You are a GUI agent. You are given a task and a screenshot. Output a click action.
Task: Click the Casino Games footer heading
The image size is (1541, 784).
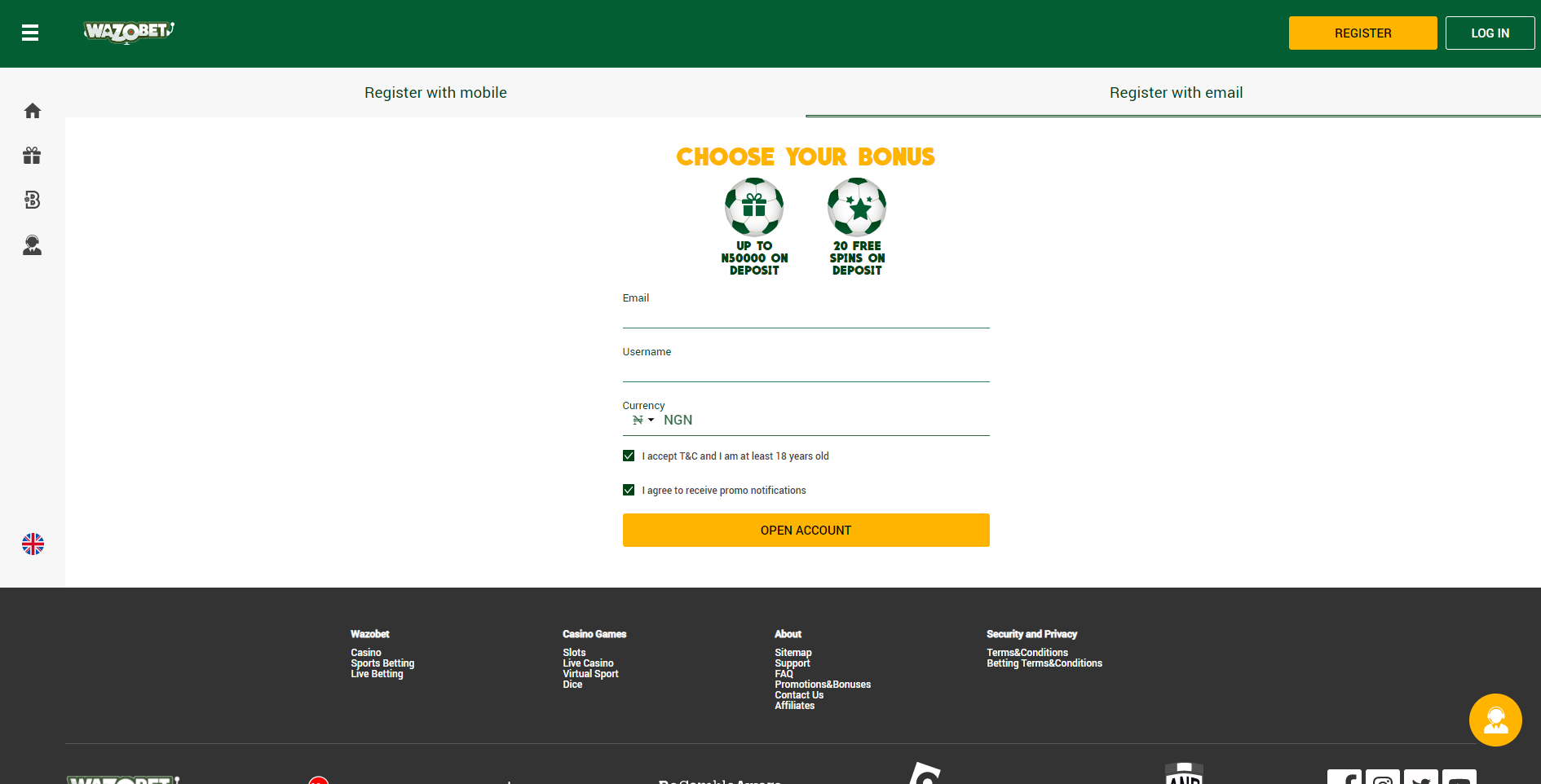(594, 634)
